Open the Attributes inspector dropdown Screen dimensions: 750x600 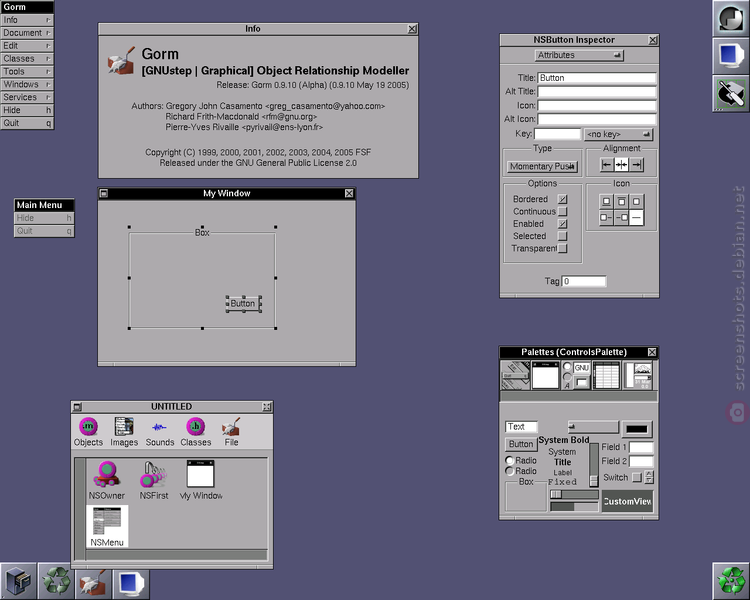[x=579, y=56]
